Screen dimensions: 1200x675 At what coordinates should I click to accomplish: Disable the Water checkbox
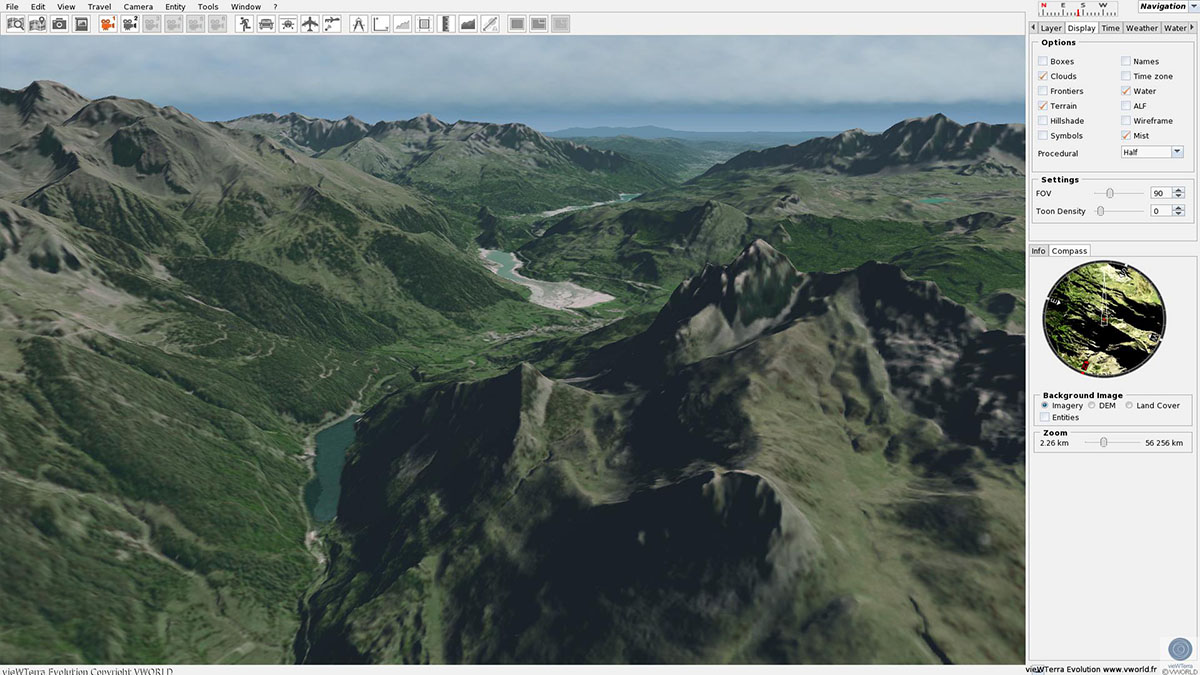click(x=1126, y=91)
